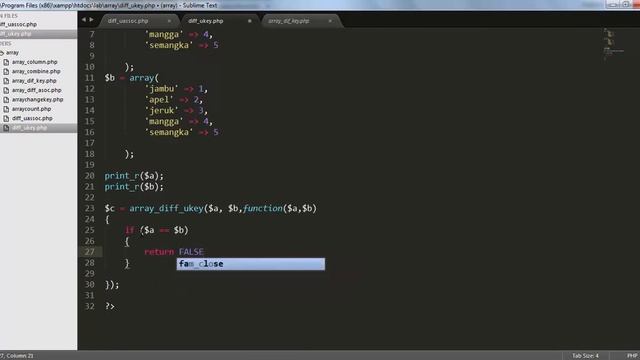This screenshot has width=640, height=360.
Task: Close the array_dif_key.php tab
Action: click(x=330, y=21)
